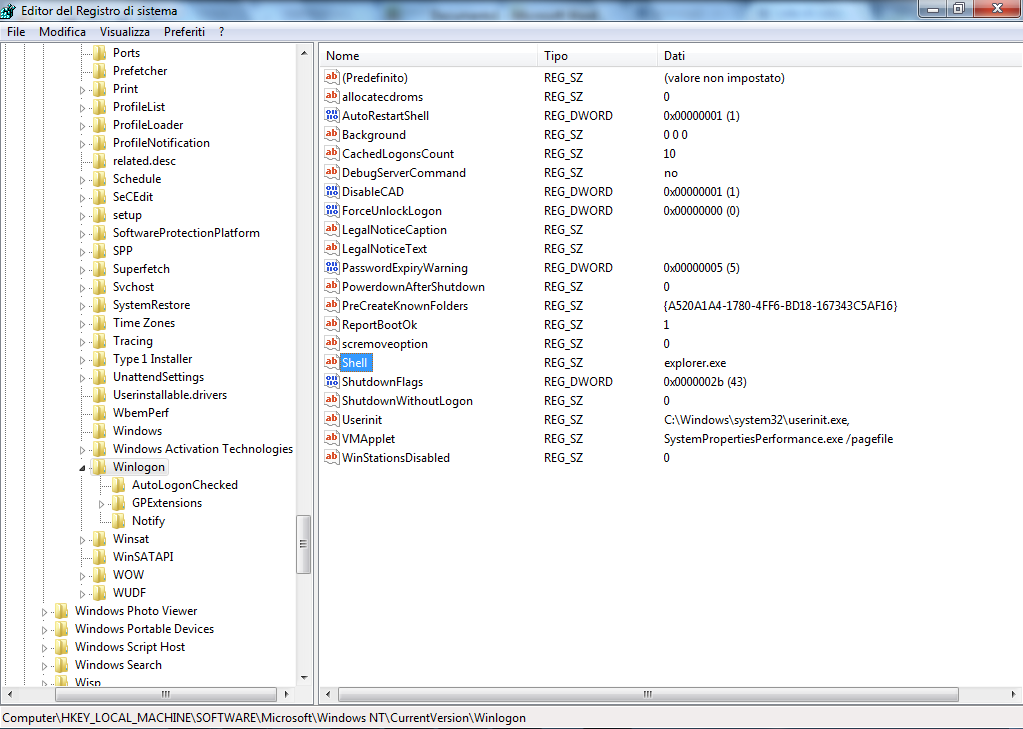
Task: Sort values by Dati column header
Action: (x=839, y=55)
